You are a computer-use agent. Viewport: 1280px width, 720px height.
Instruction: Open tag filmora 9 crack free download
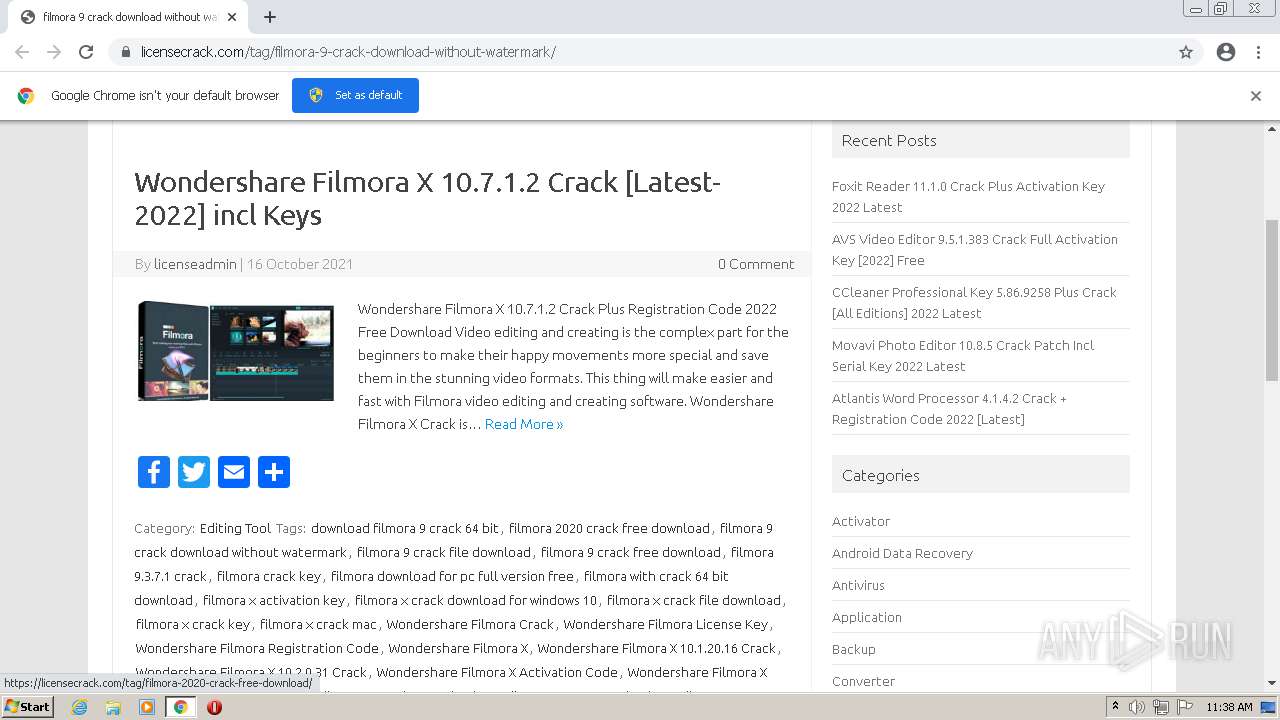click(x=631, y=552)
